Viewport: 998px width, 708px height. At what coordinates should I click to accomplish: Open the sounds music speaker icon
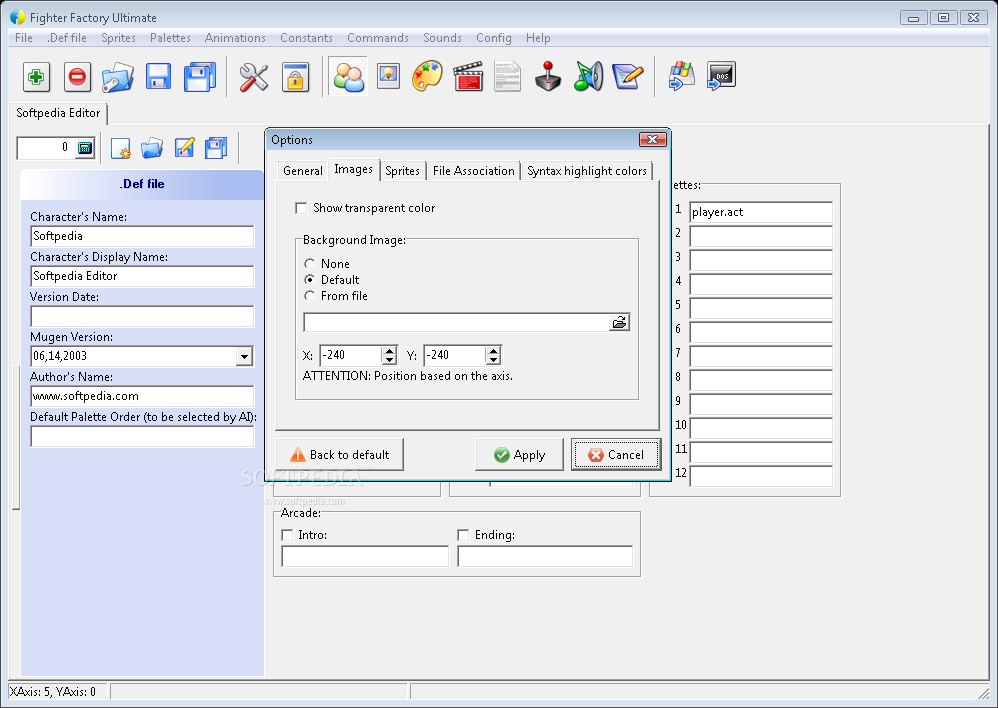tap(588, 77)
